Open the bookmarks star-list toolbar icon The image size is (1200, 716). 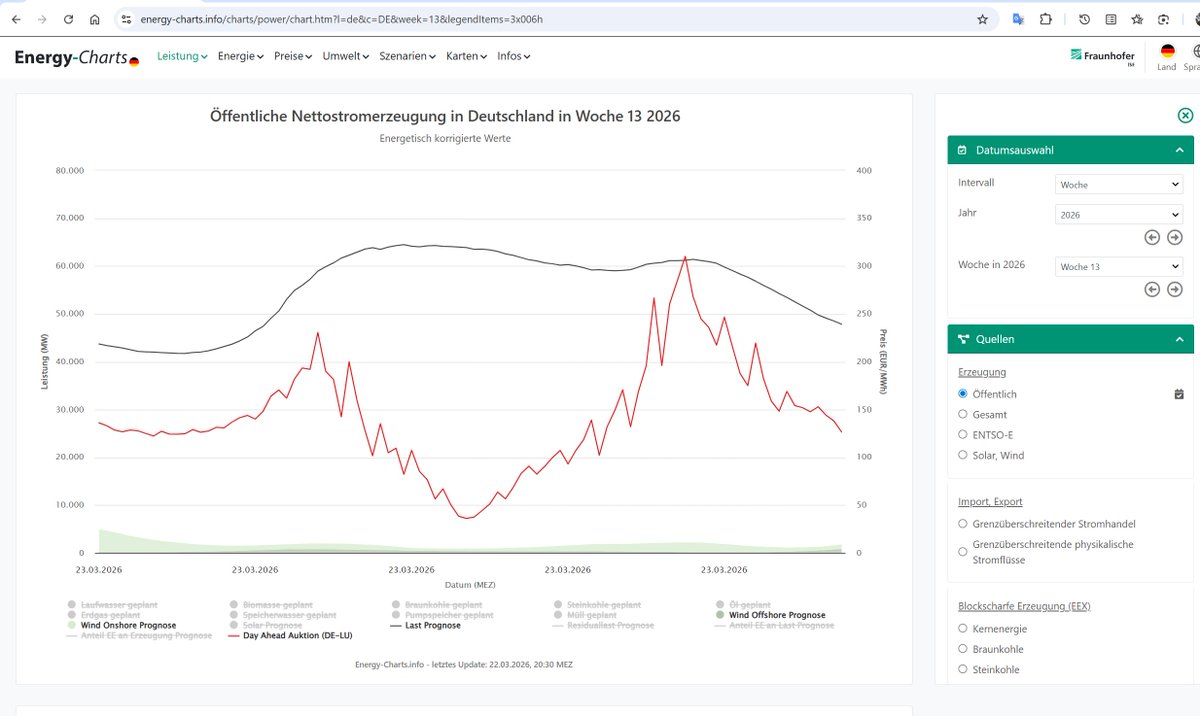[x=1137, y=19]
